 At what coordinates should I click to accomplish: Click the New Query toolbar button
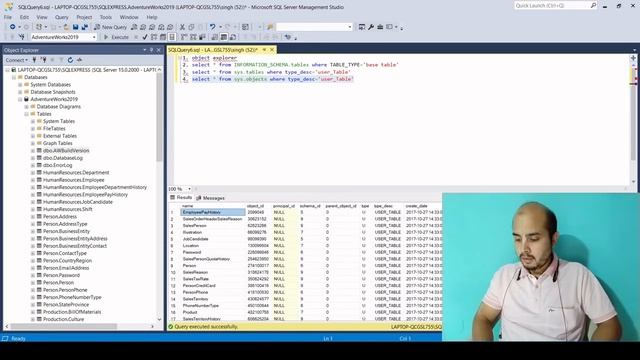[x=111, y=27]
